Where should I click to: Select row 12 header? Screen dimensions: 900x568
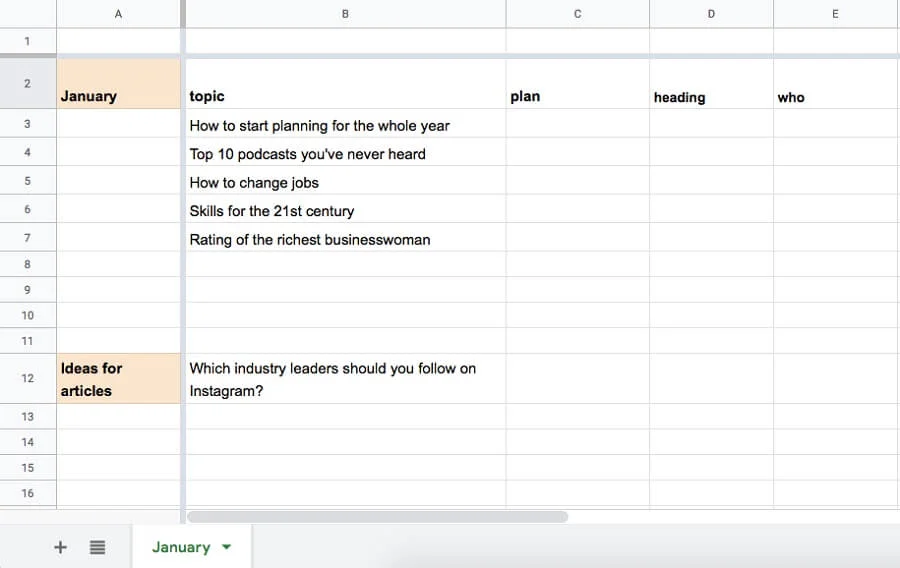27,378
